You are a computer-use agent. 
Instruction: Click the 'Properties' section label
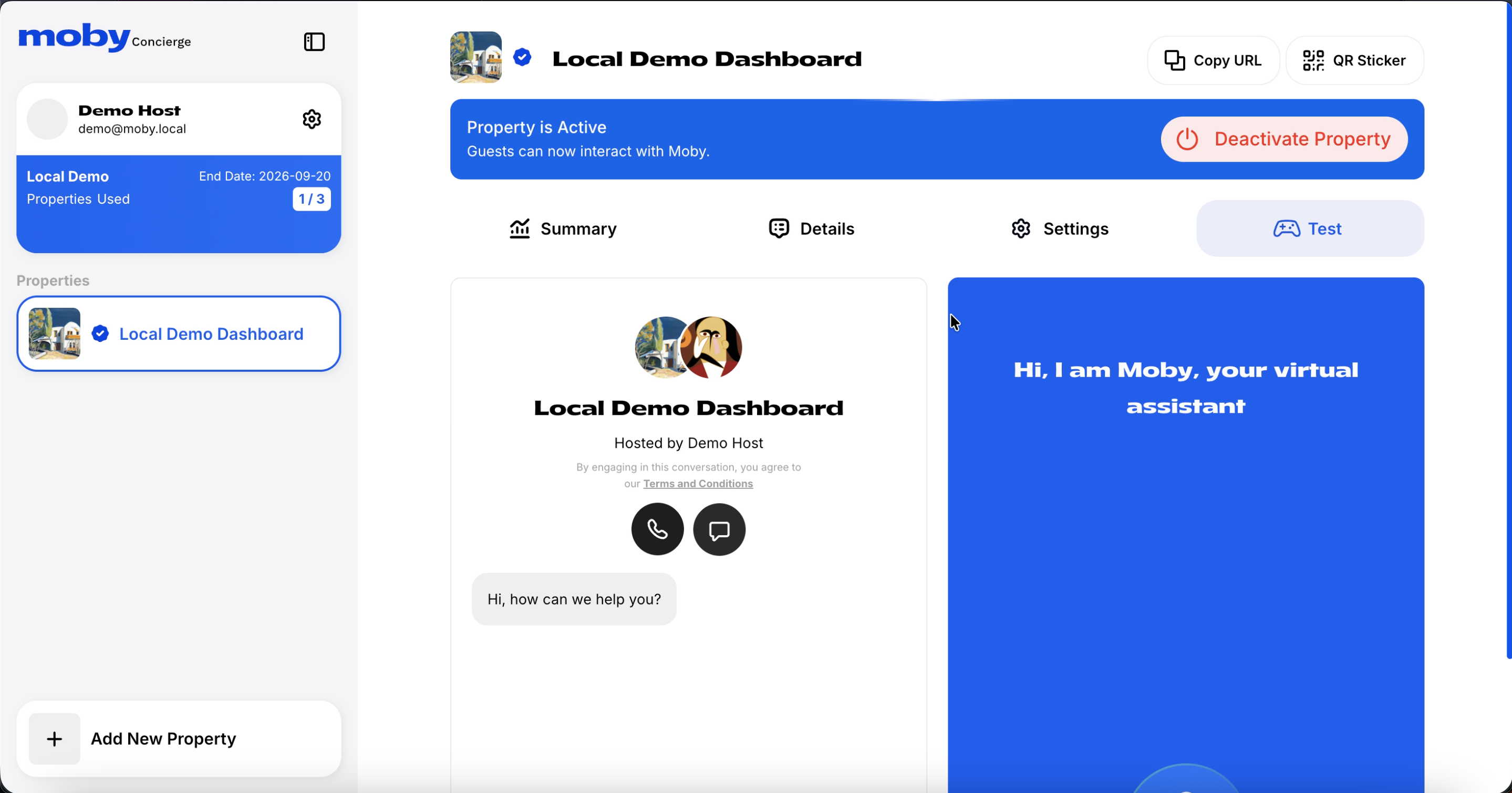click(53, 280)
